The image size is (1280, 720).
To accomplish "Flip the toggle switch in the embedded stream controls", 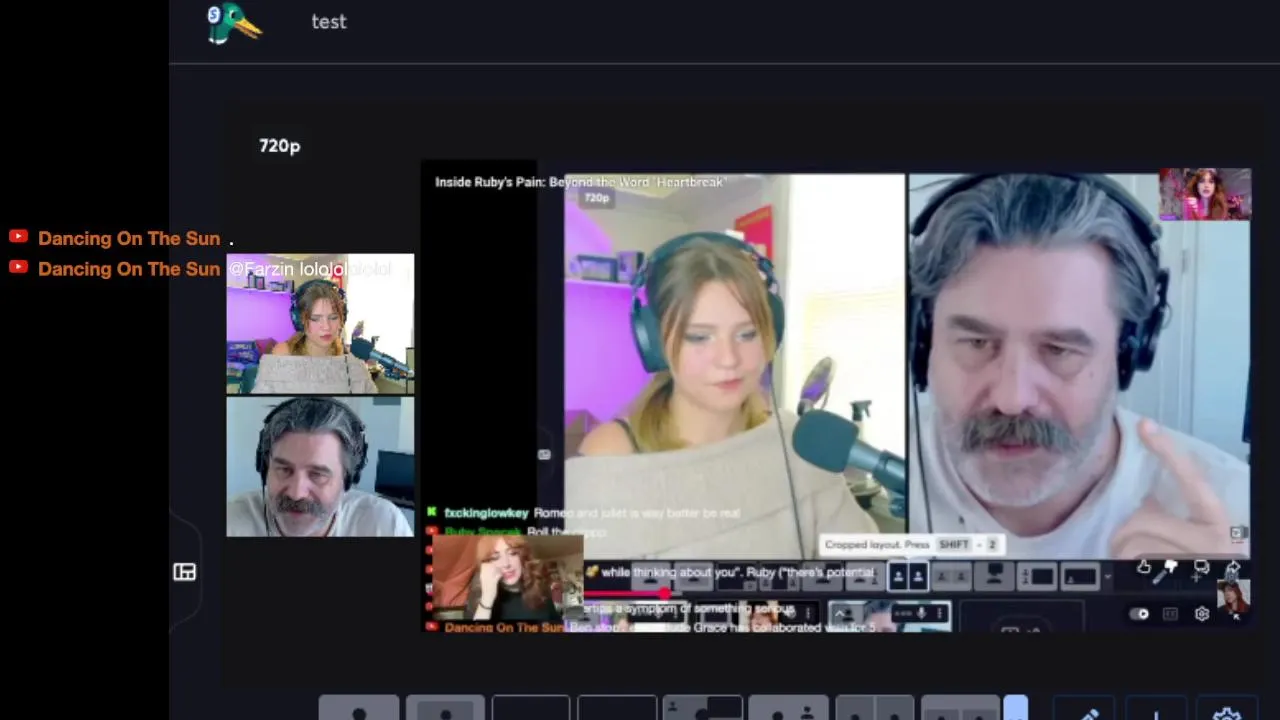I will pyautogui.click(x=1139, y=614).
